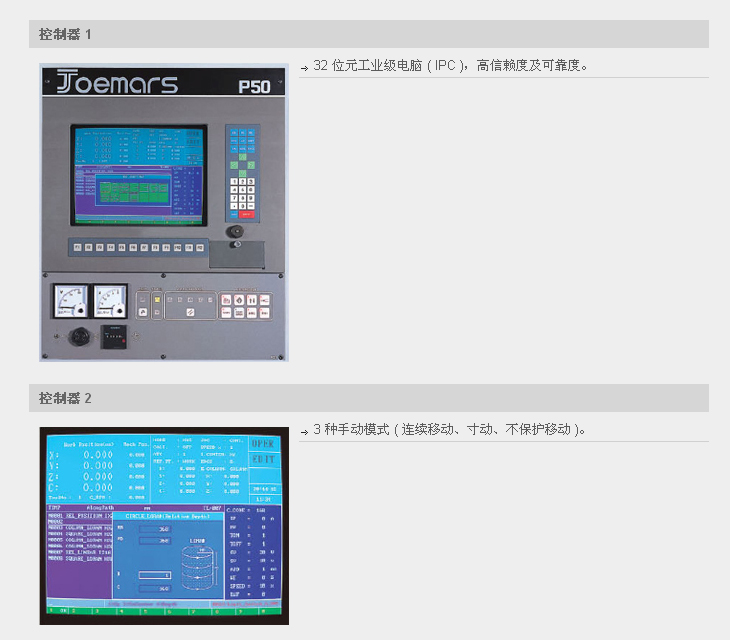Click the OPER button on the screen

pos(262,443)
